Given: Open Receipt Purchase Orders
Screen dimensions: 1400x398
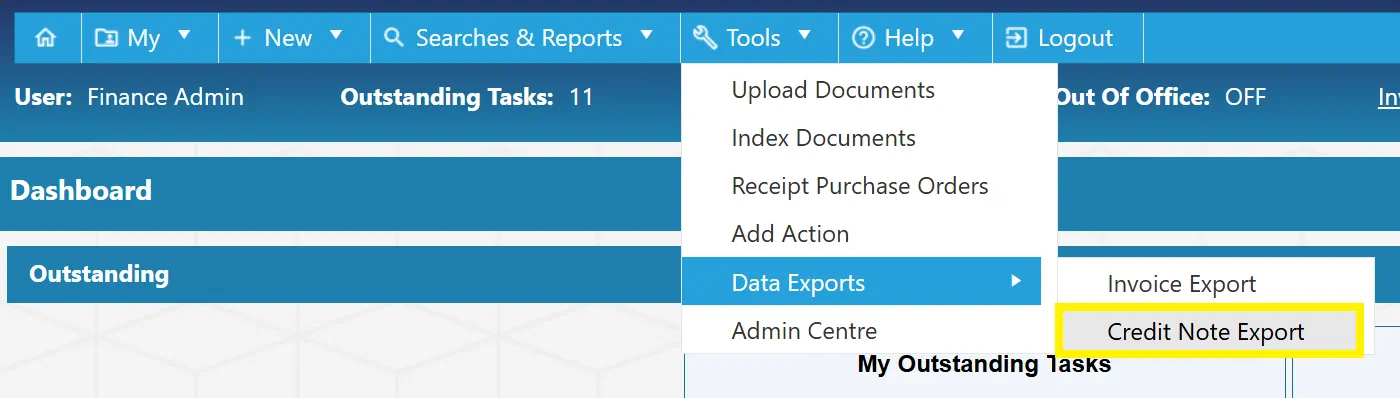Looking at the screenshot, I should [861, 186].
